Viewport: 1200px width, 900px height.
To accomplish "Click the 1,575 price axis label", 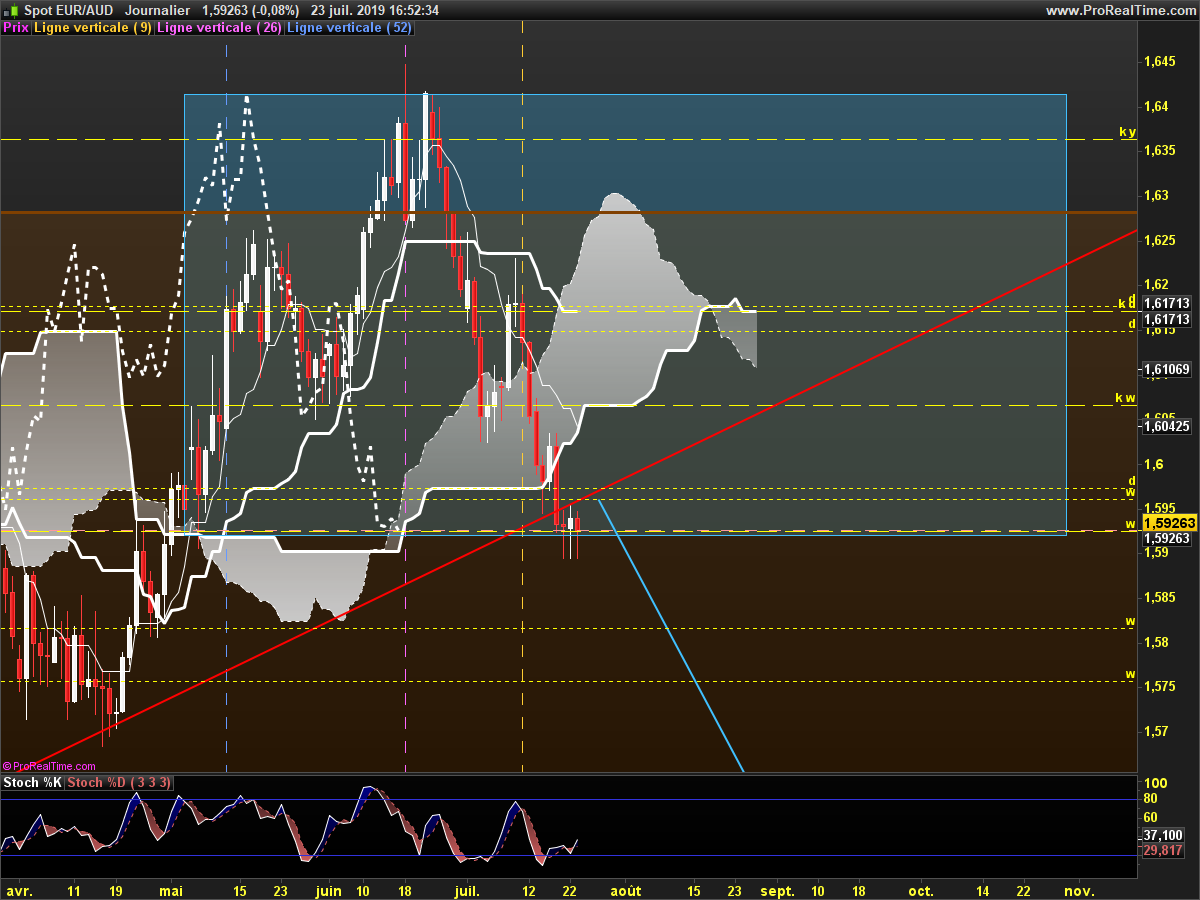I will pyautogui.click(x=1158, y=686).
